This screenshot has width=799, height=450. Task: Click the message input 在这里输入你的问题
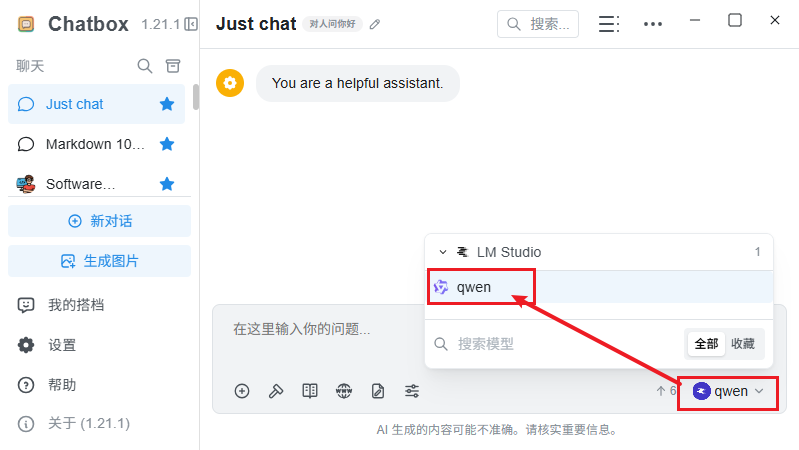coord(326,329)
